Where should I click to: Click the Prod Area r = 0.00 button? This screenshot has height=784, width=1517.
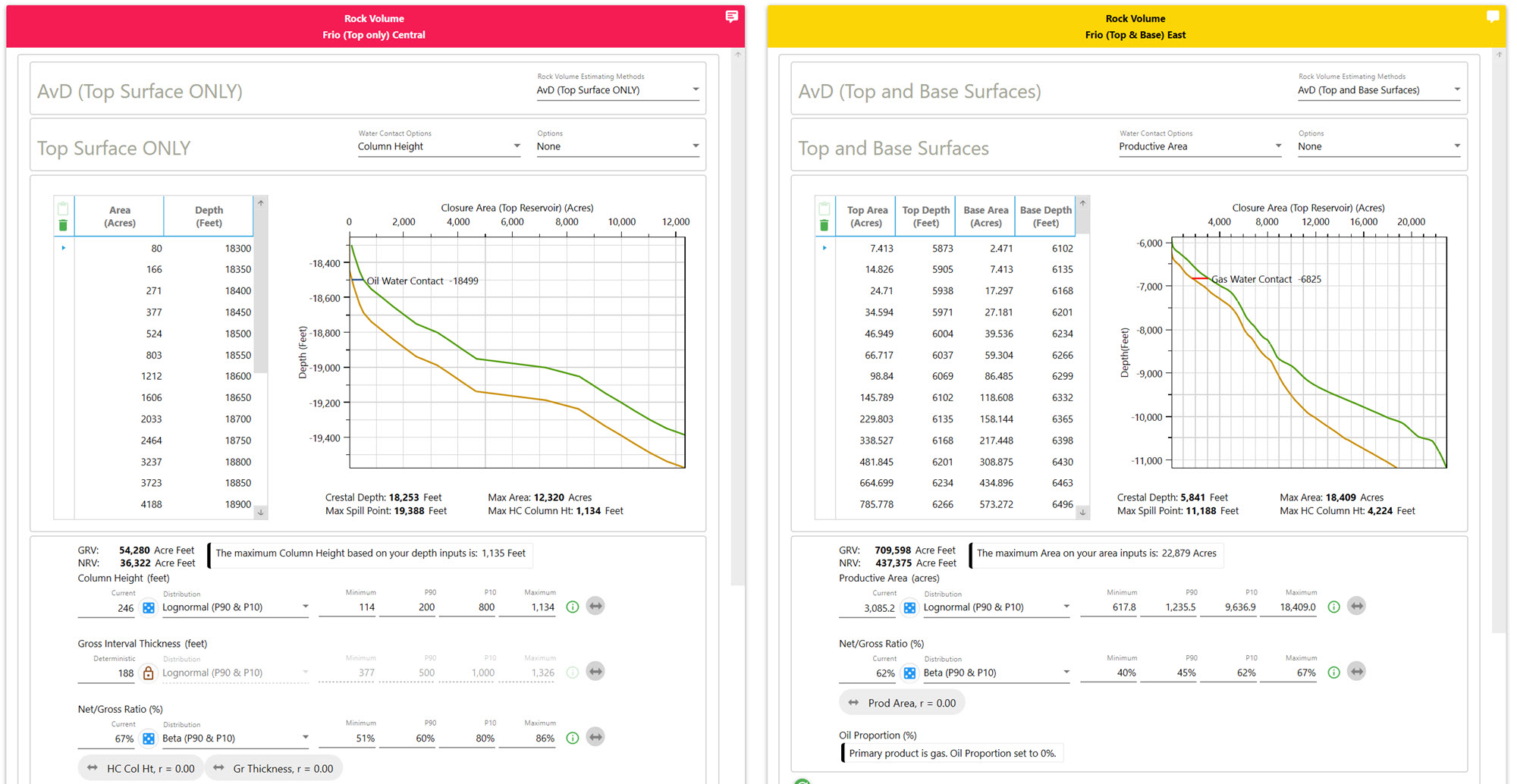[x=902, y=703]
